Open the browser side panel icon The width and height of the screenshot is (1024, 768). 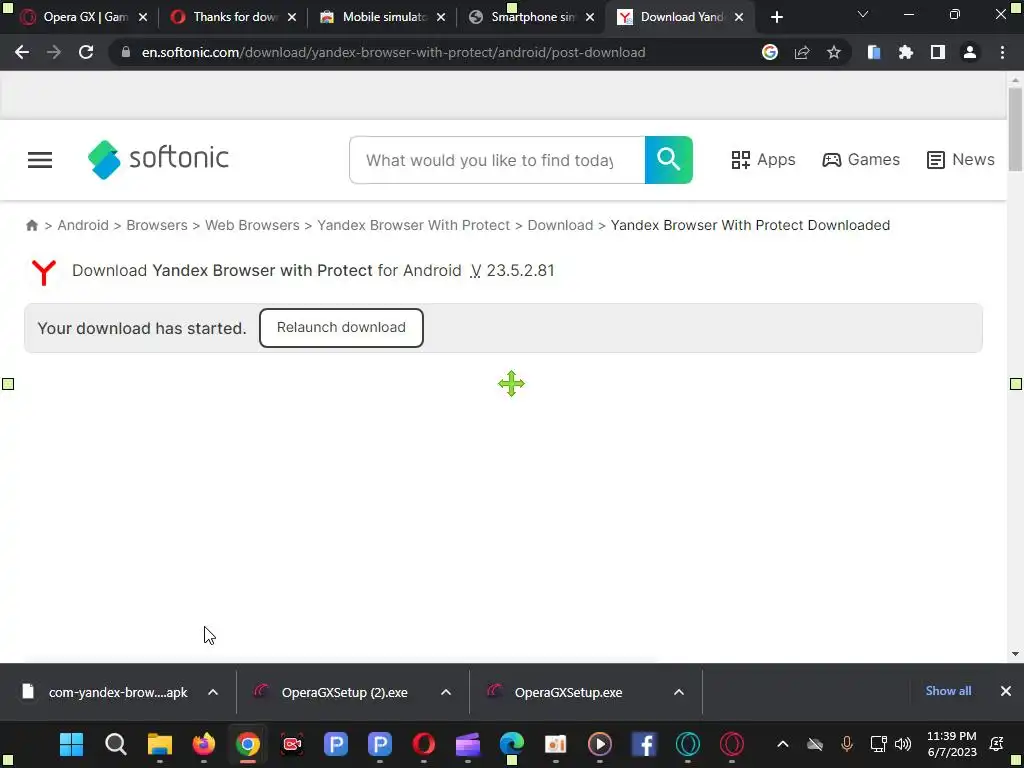point(938,52)
